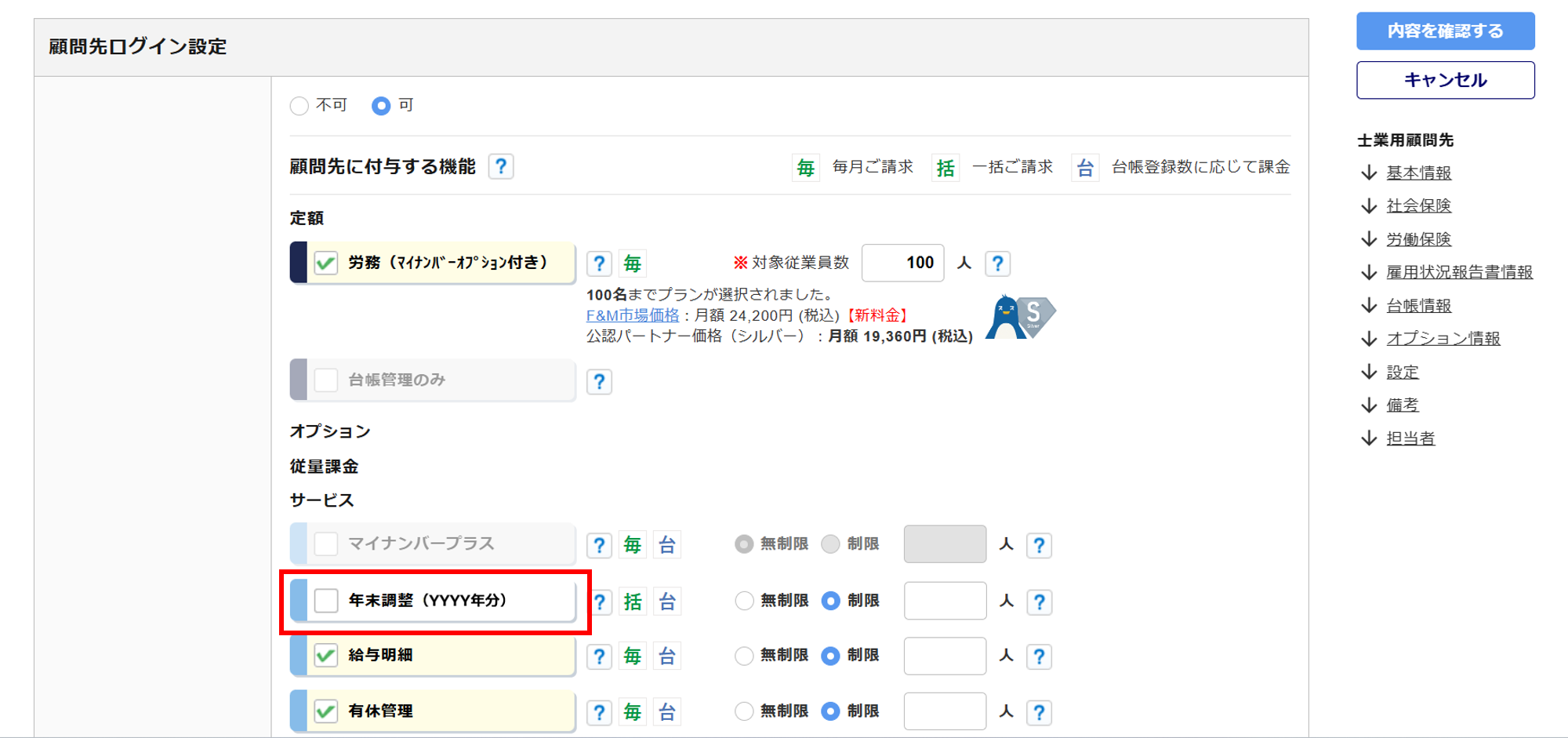
Task: Open the F&M市場価格 link
Action: click(633, 315)
